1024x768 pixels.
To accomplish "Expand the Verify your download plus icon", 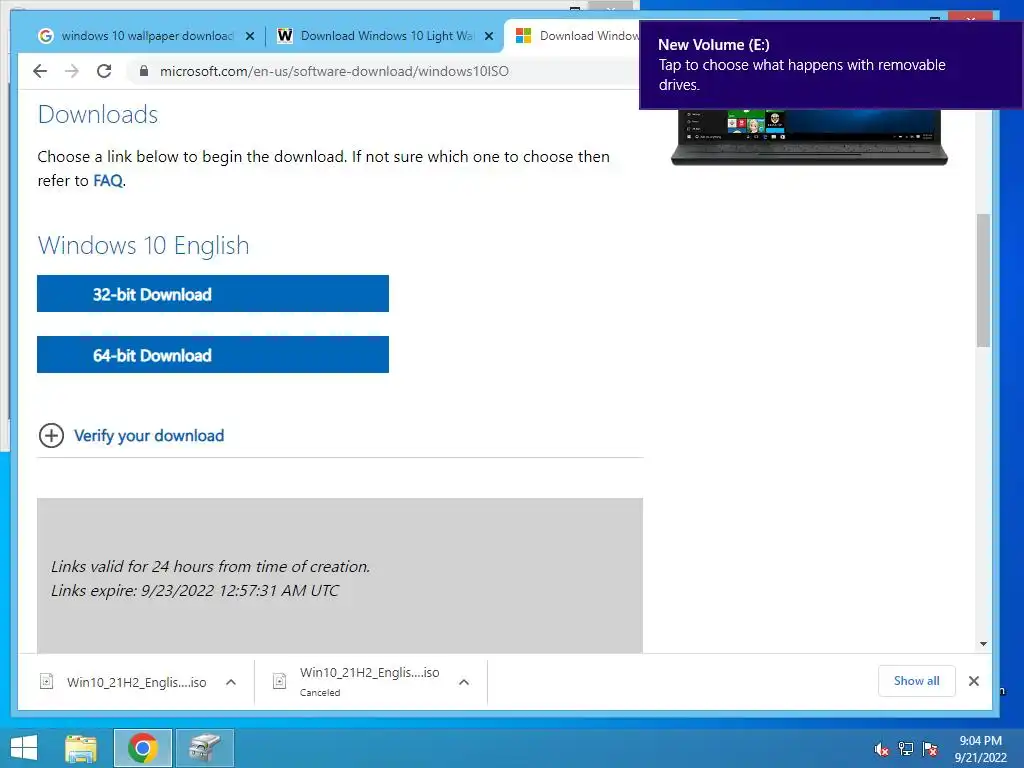I will coord(52,436).
